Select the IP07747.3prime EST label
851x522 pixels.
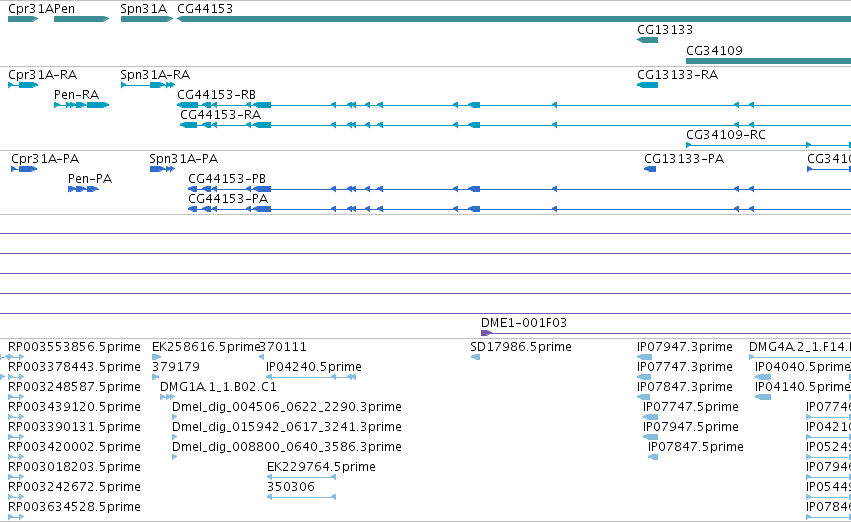click(685, 367)
